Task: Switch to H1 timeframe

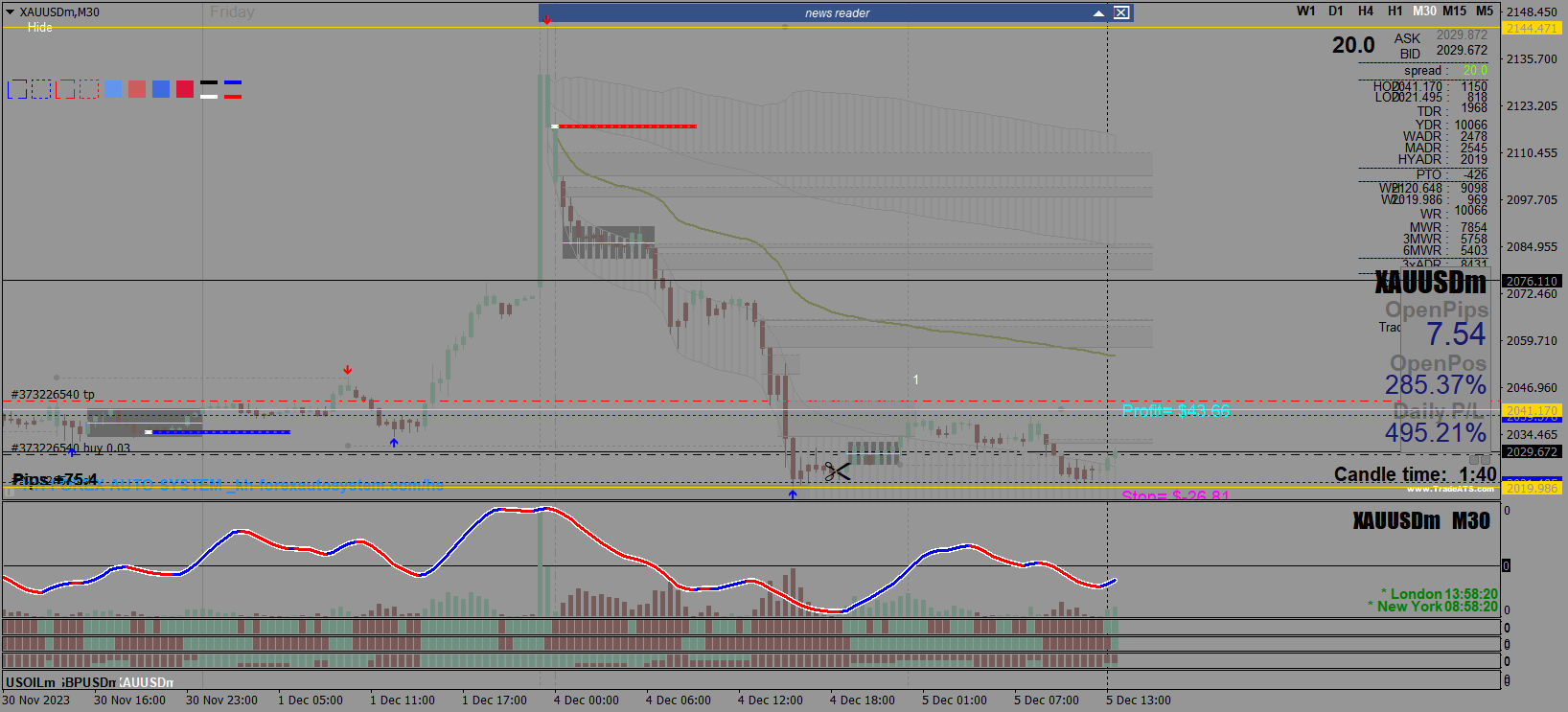Action: point(1395,11)
